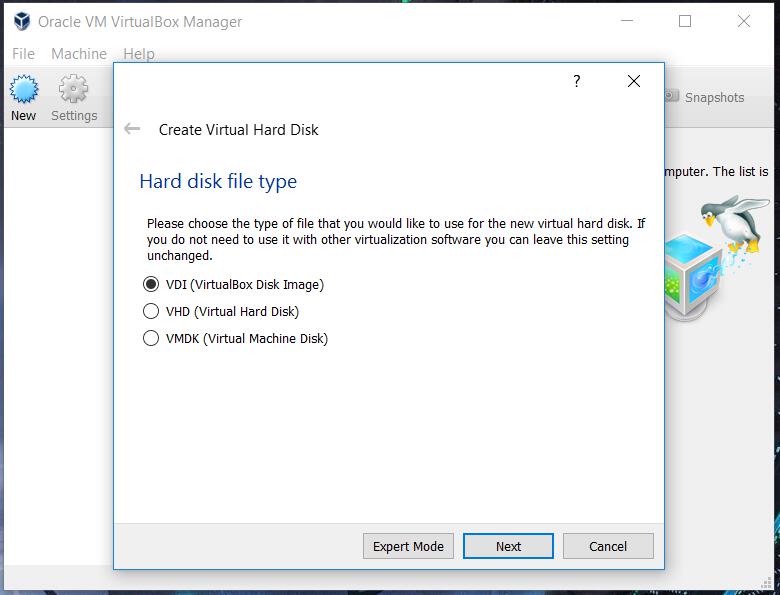Minimize the VirtualBox Manager window
This screenshot has height=595, width=780.
(x=627, y=21)
